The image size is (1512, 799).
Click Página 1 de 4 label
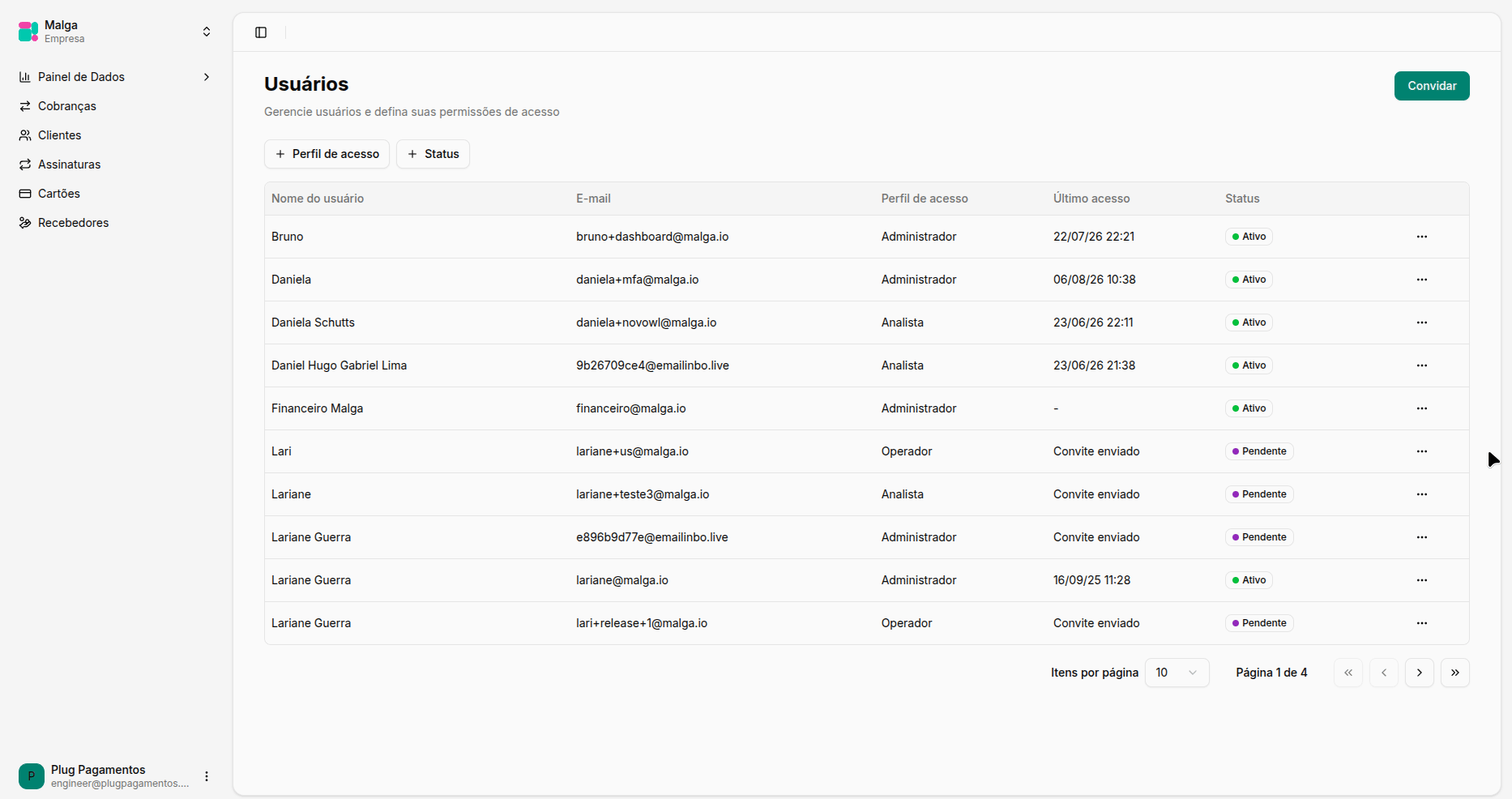coord(1271,673)
